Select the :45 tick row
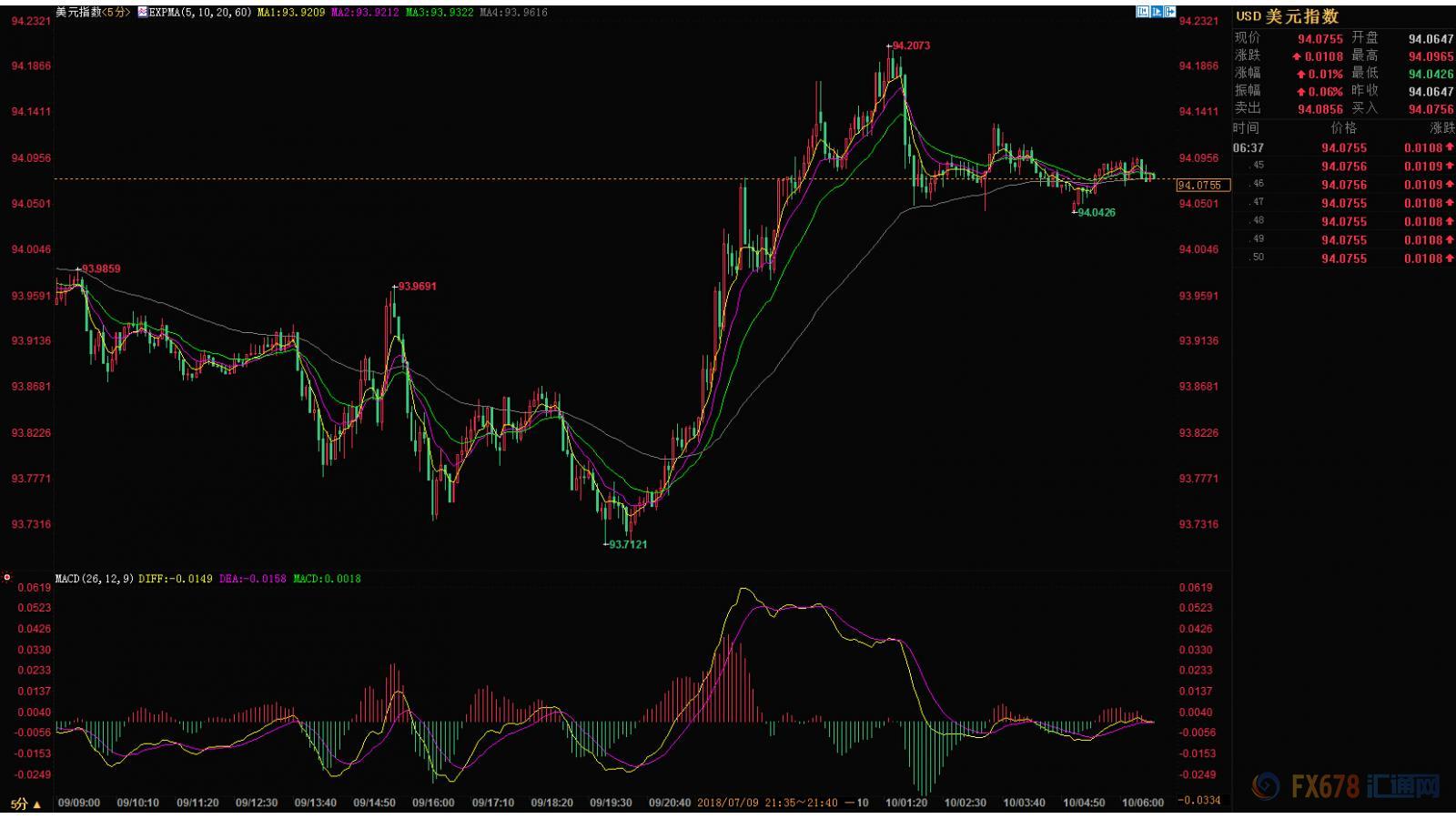 pyautogui.click(x=1344, y=166)
